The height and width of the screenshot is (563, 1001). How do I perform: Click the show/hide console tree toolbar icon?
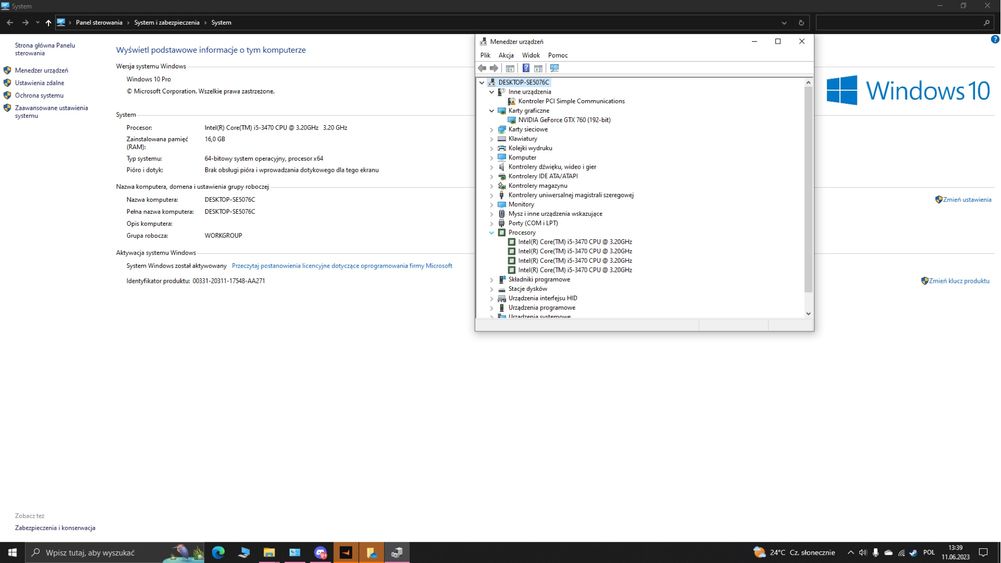[x=510, y=68]
